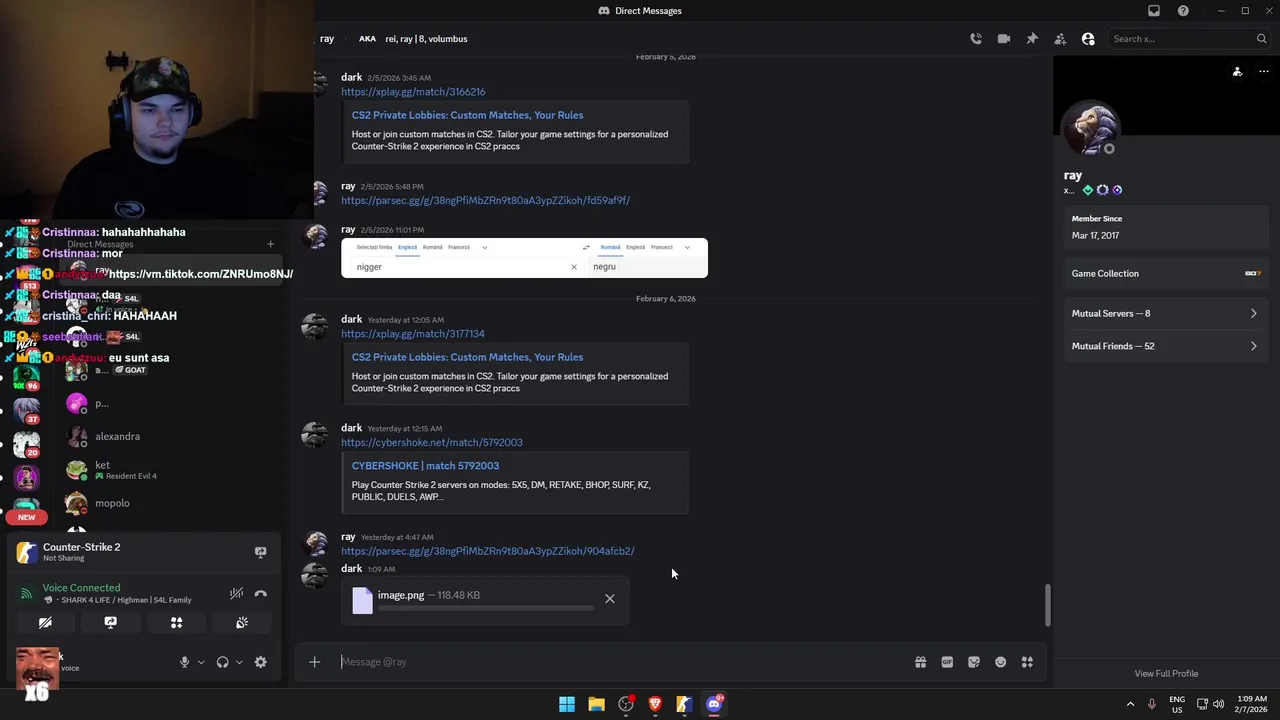Viewport: 1280px width, 720px height.
Task: Toggle noise suppression in voice panel
Action: coord(236,594)
